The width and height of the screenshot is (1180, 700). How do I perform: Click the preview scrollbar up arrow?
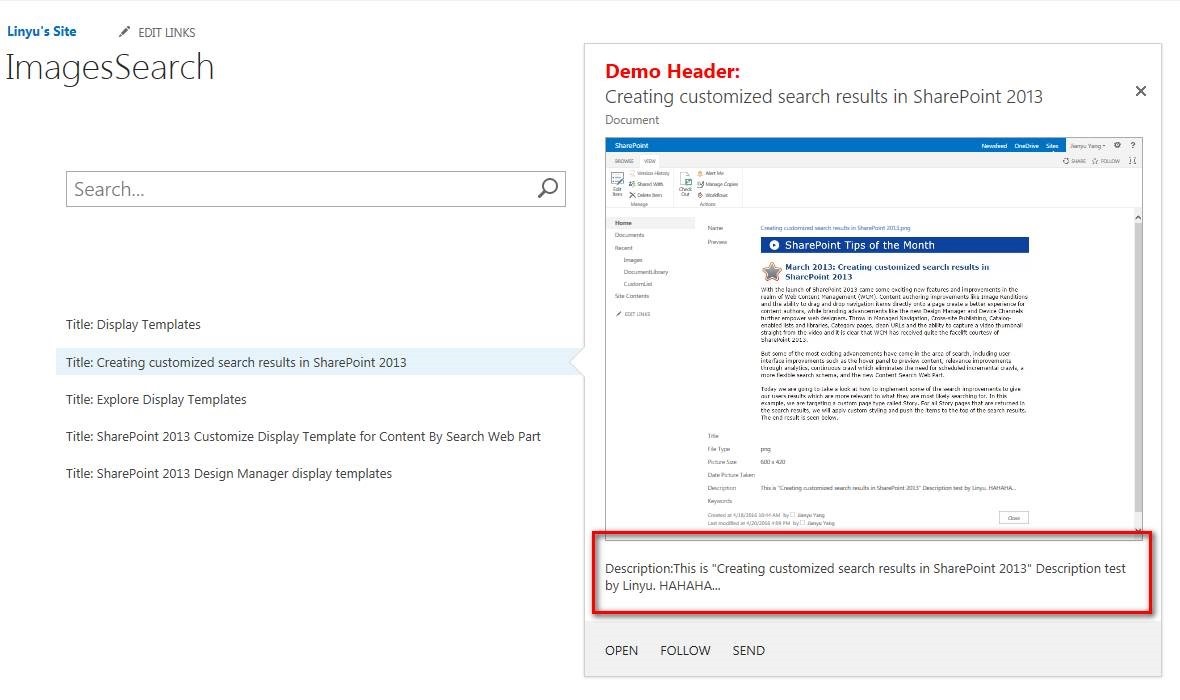point(1138,218)
